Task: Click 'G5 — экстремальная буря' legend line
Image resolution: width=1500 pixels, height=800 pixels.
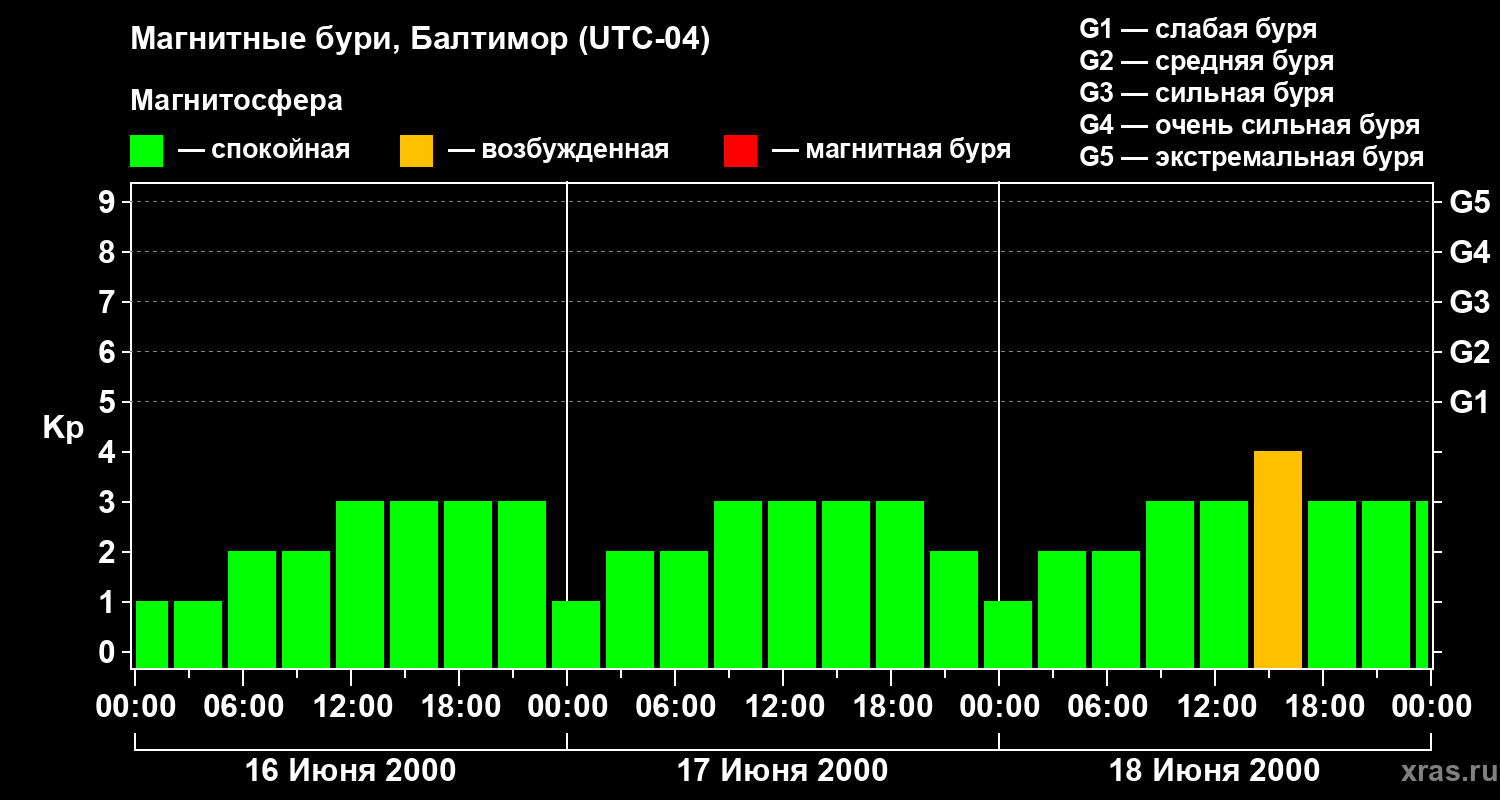Action: coord(1251,157)
